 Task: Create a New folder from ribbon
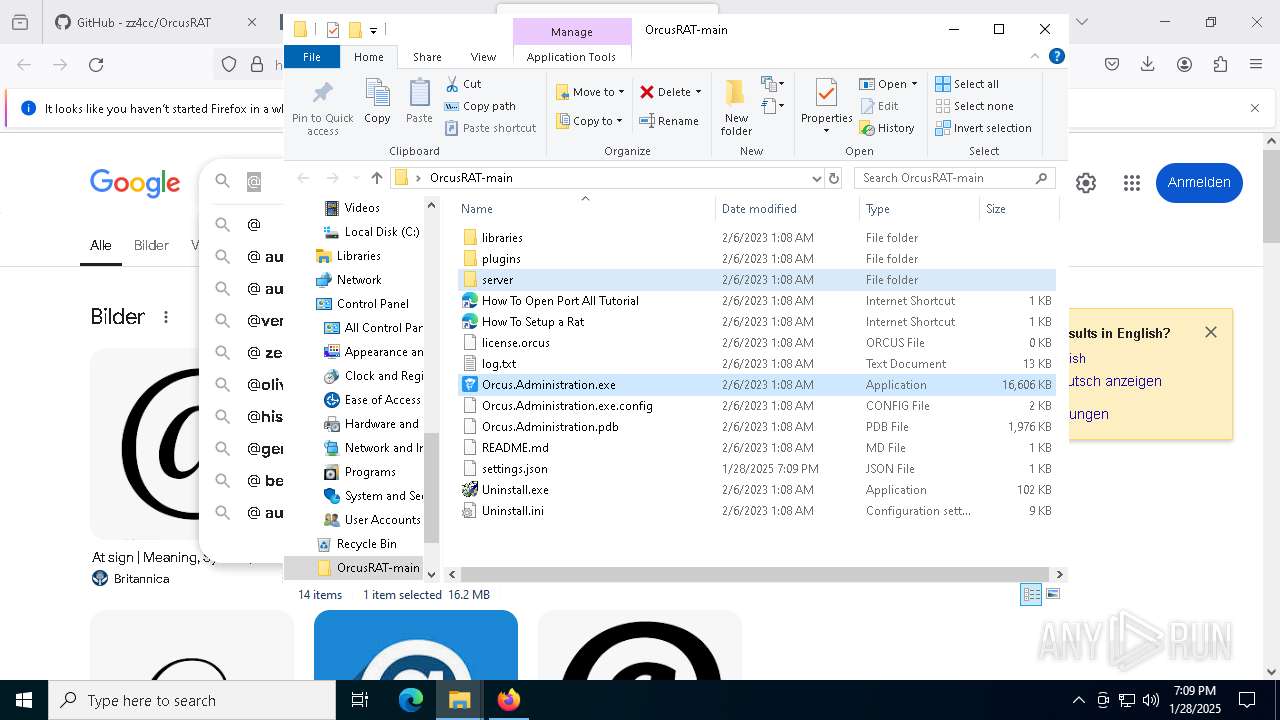[x=736, y=106]
